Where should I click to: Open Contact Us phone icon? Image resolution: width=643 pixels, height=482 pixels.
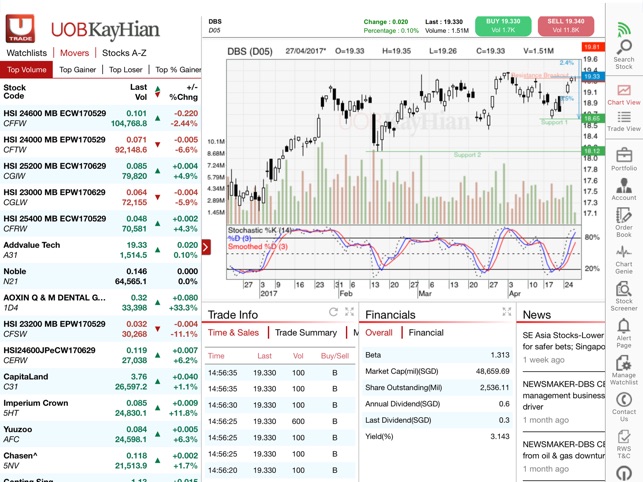click(x=624, y=407)
